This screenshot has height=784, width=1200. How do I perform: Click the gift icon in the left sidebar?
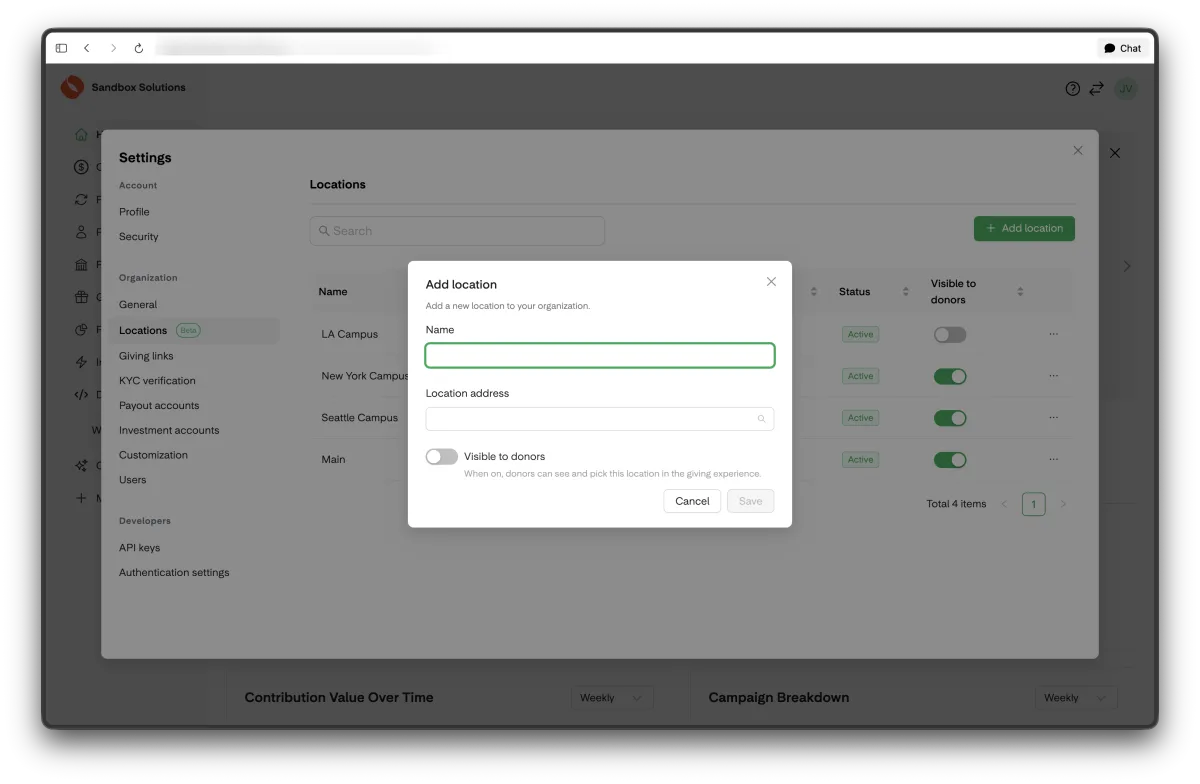(x=82, y=297)
